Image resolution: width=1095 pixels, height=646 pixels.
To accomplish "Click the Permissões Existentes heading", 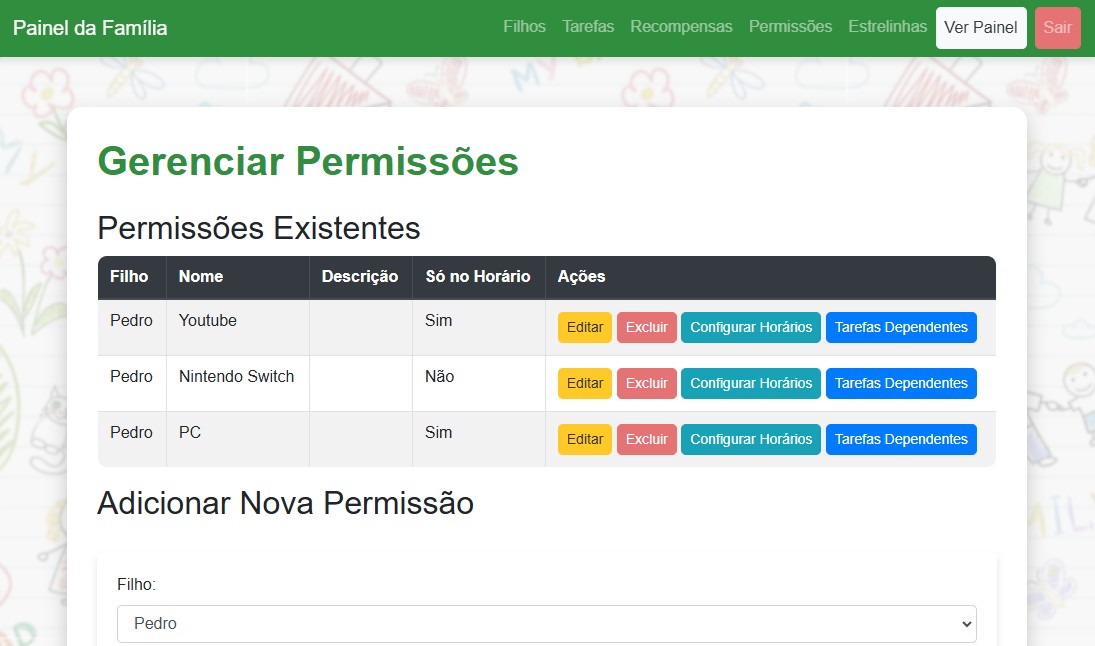I will 259,228.
